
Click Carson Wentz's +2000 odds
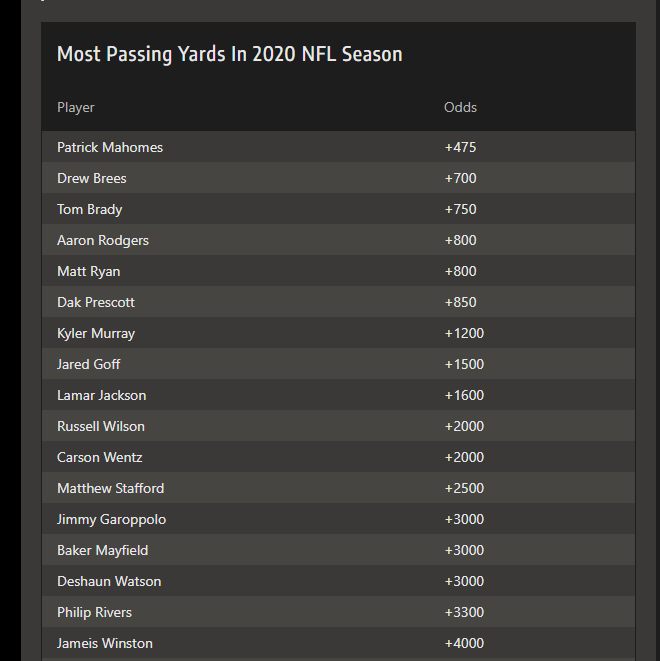click(464, 457)
